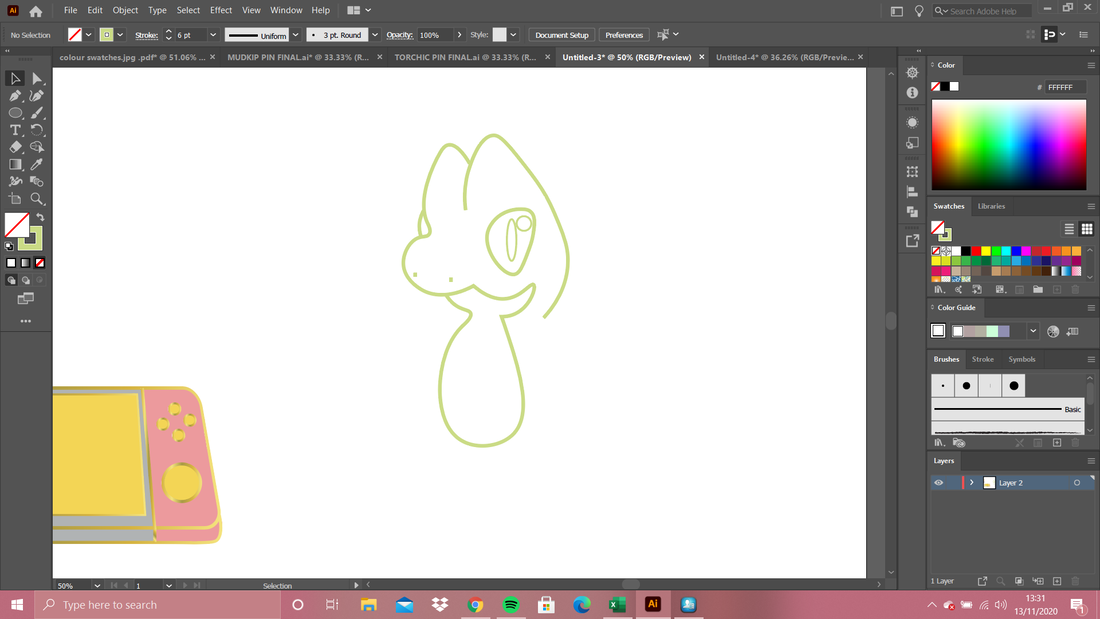Open the Swatch Libraries menu icon

(x=939, y=290)
